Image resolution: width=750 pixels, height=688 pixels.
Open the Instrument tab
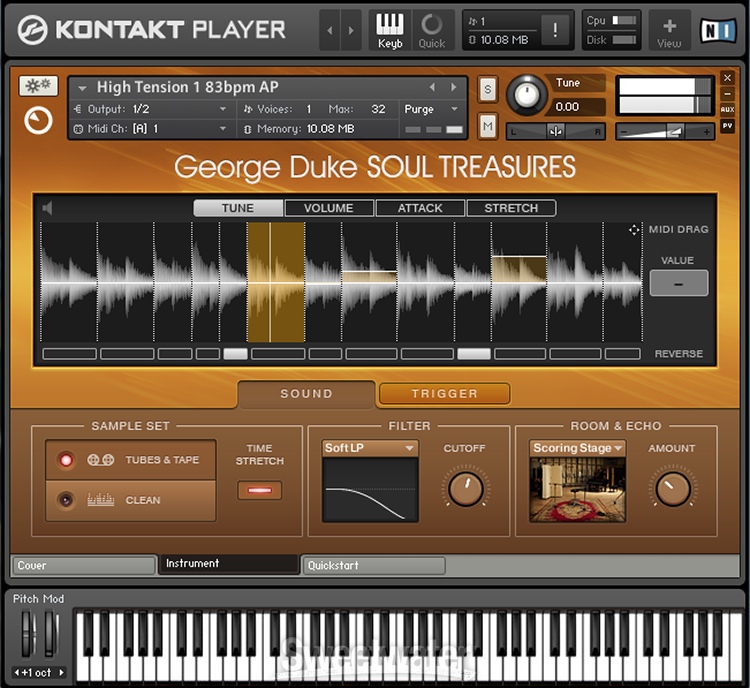tap(229, 564)
